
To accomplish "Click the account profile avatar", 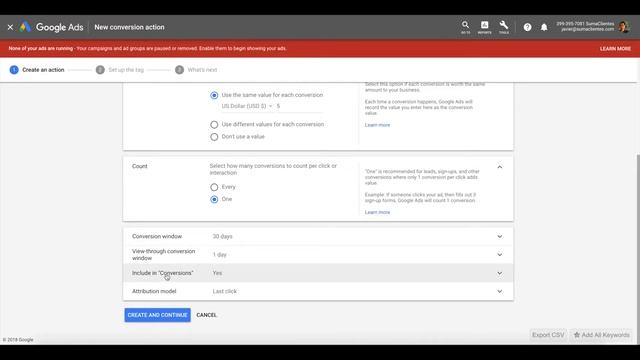I will click(x=624, y=27).
